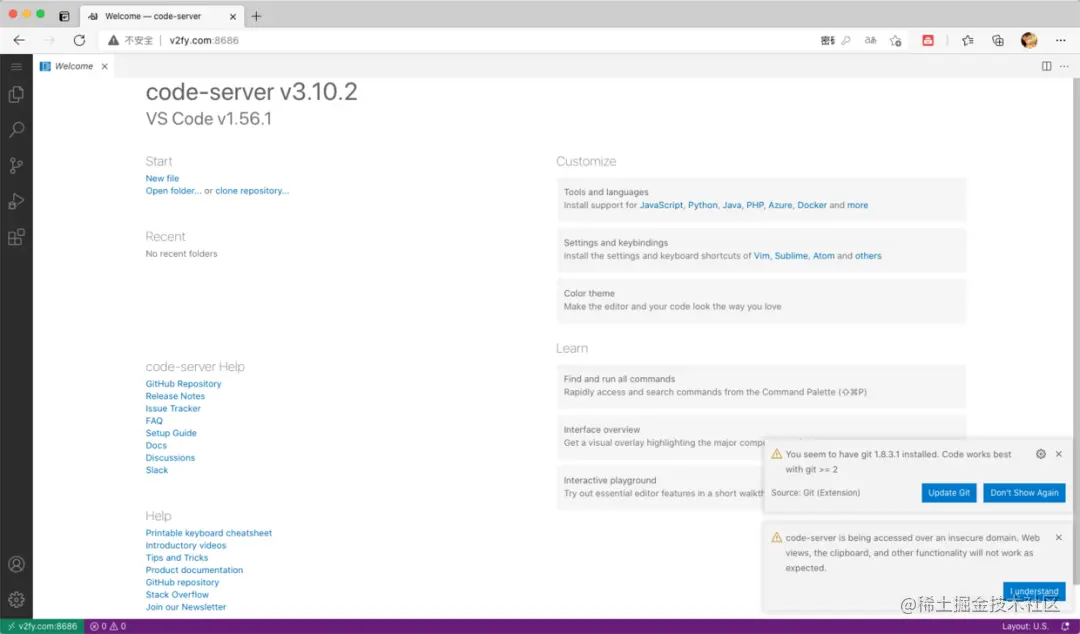Image resolution: width=1080 pixels, height=634 pixels.
Task: Install Vim keyboard shortcuts link
Action: click(x=761, y=256)
